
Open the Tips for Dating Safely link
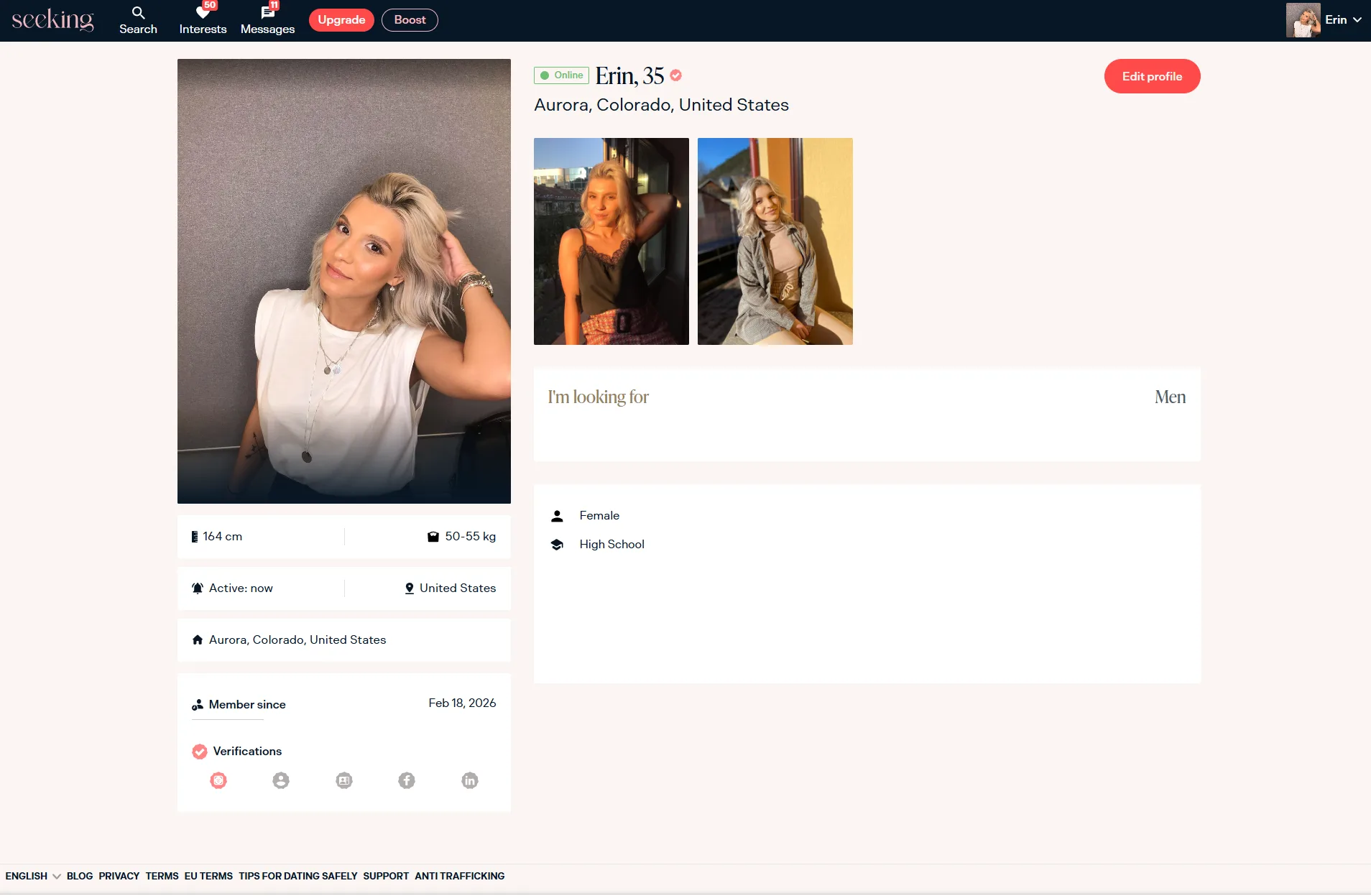coord(297,876)
